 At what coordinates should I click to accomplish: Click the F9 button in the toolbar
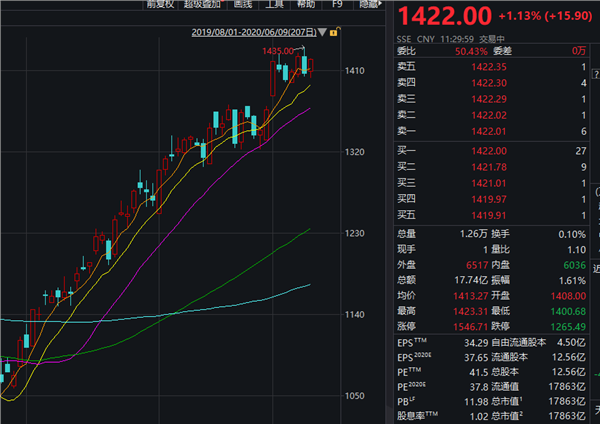[337, 4]
